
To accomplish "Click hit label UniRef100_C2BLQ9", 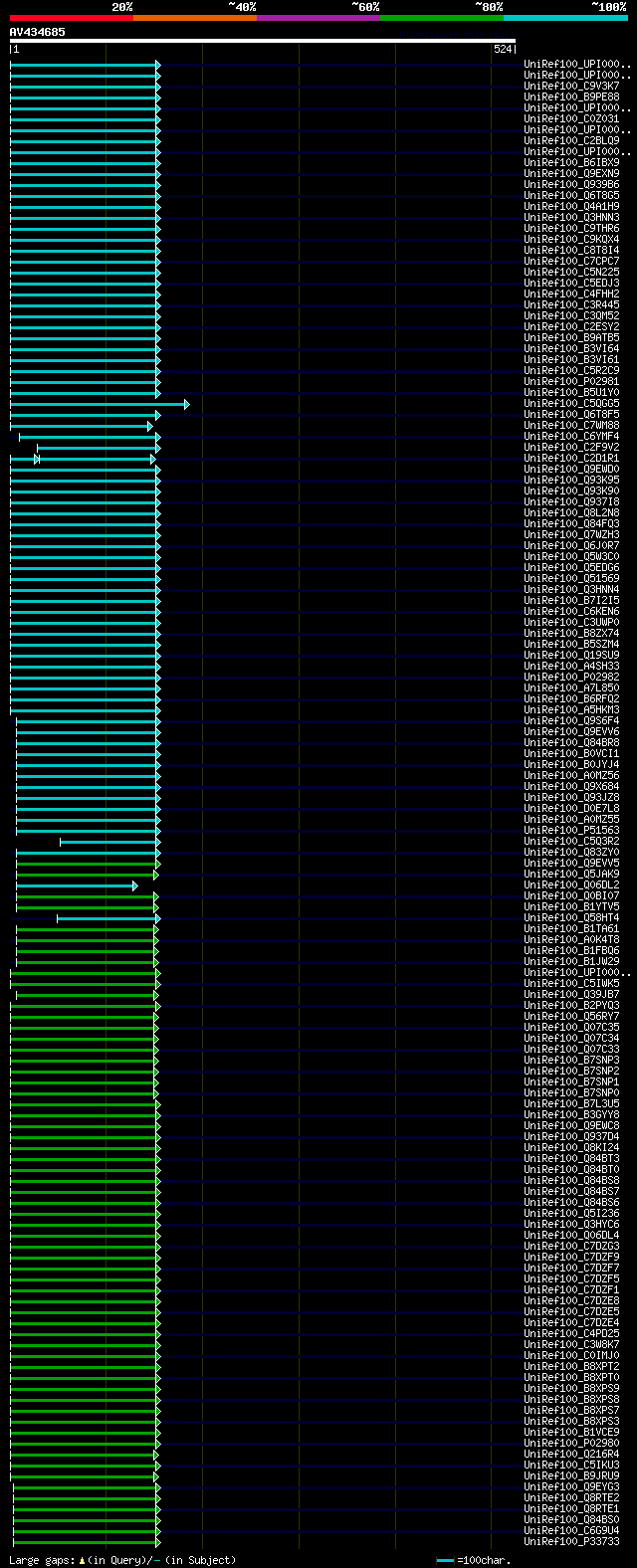I will click(572, 141).
